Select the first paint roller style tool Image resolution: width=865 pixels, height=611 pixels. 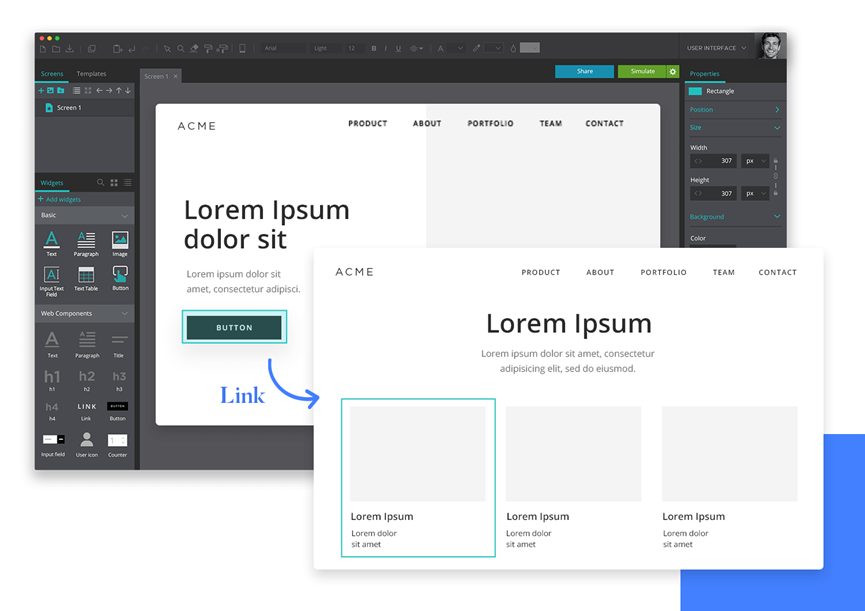[208, 49]
